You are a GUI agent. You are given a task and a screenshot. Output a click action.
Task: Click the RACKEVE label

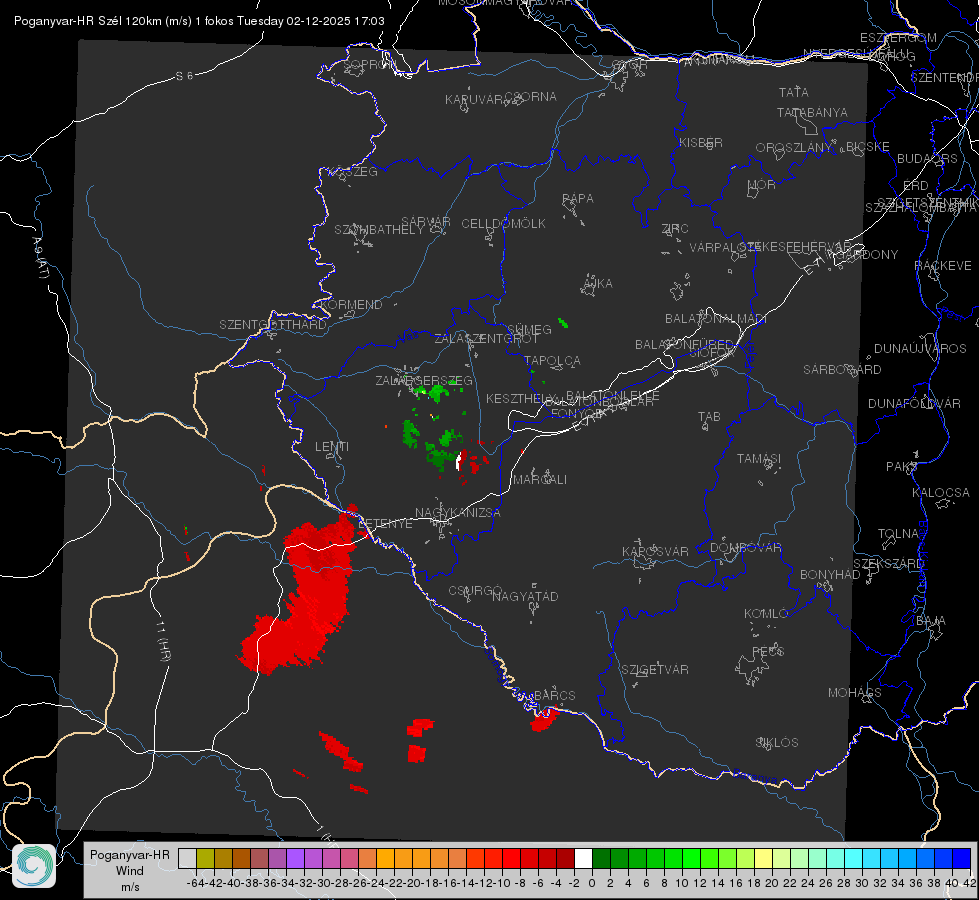click(943, 266)
